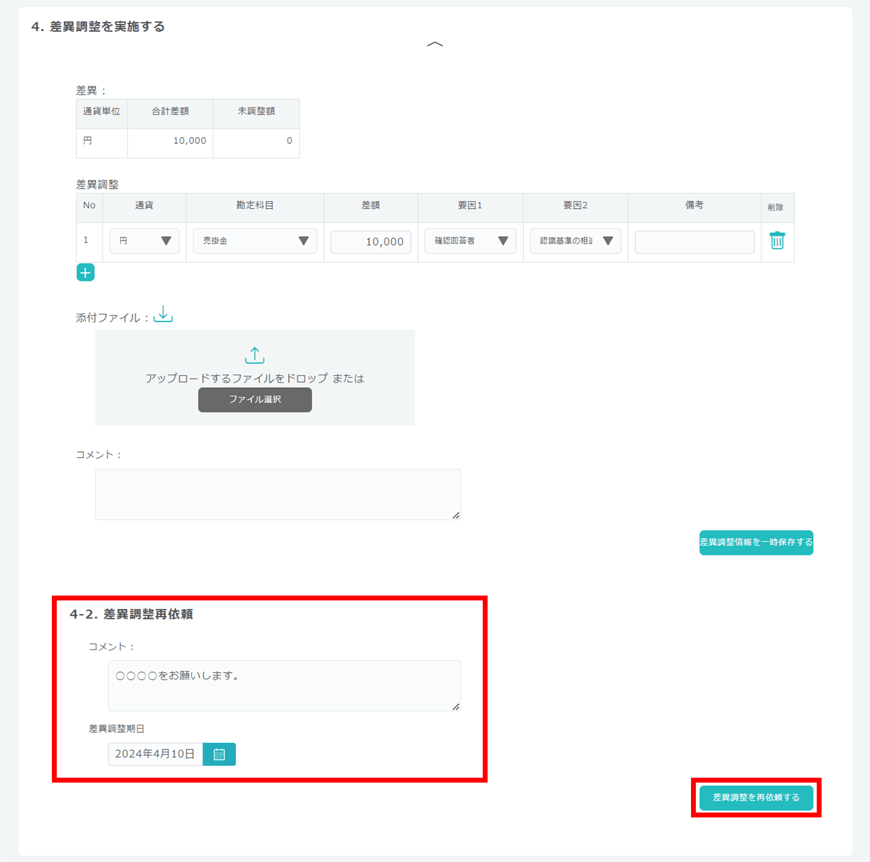Viewport: 870px width, 862px height.
Task: Expand the 要因2 dropdown in row 1
Action: [575, 241]
